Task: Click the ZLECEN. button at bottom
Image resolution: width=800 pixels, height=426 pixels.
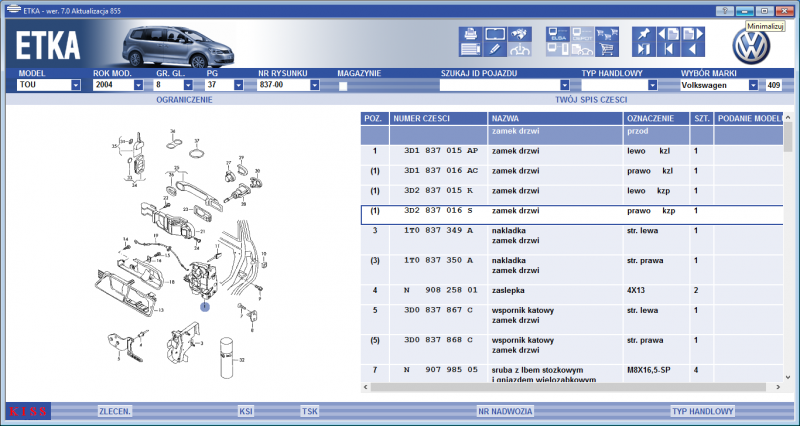Action: [x=115, y=411]
